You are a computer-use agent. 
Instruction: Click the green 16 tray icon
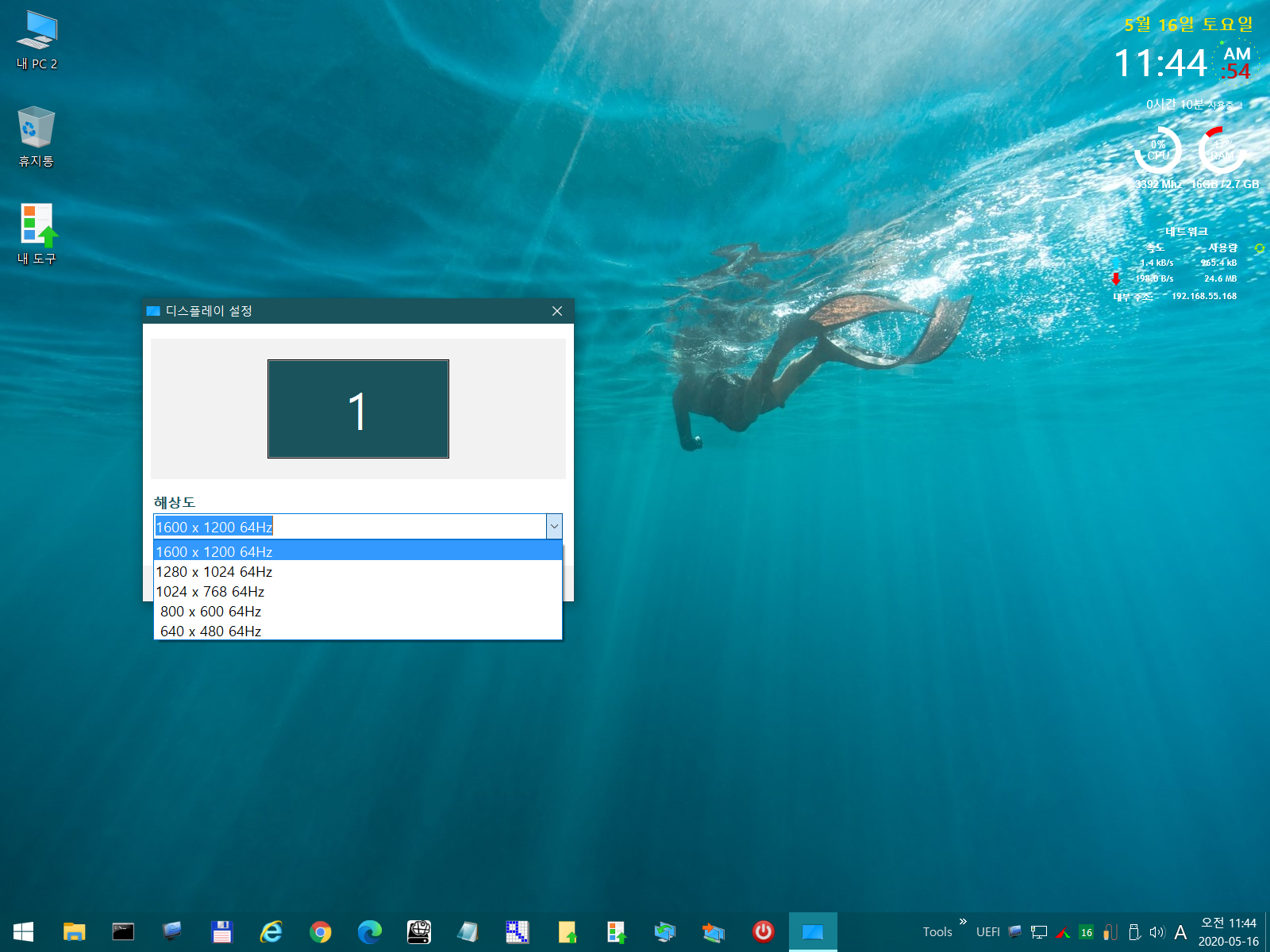[x=1087, y=932]
